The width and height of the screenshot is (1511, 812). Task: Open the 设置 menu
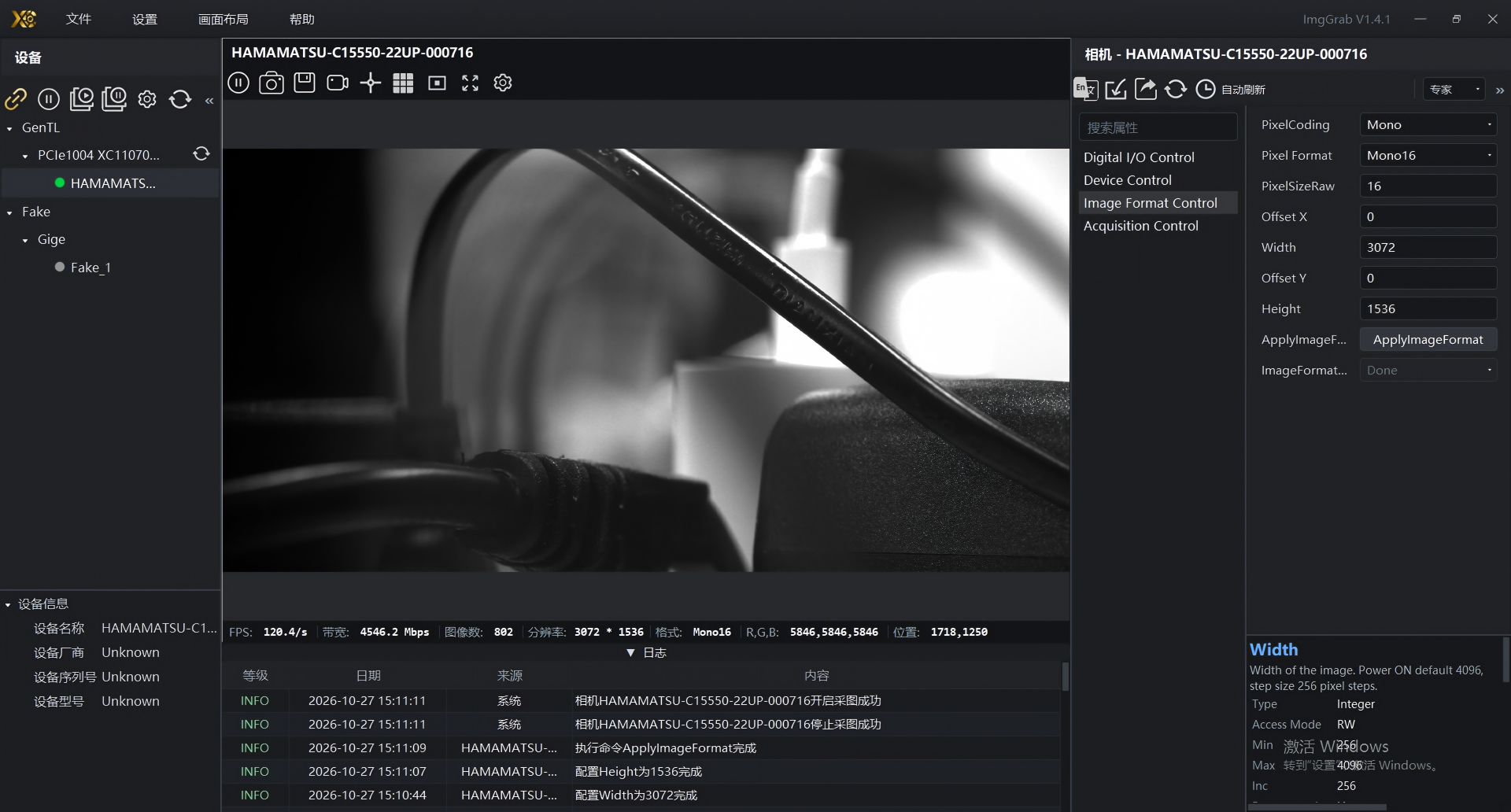pyautogui.click(x=145, y=19)
